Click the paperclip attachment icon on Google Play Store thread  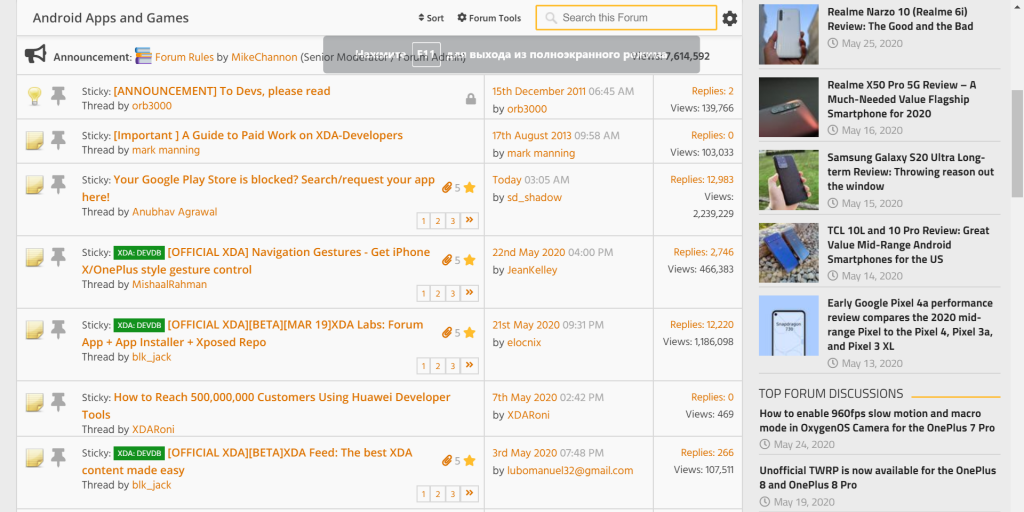click(x=447, y=187)
